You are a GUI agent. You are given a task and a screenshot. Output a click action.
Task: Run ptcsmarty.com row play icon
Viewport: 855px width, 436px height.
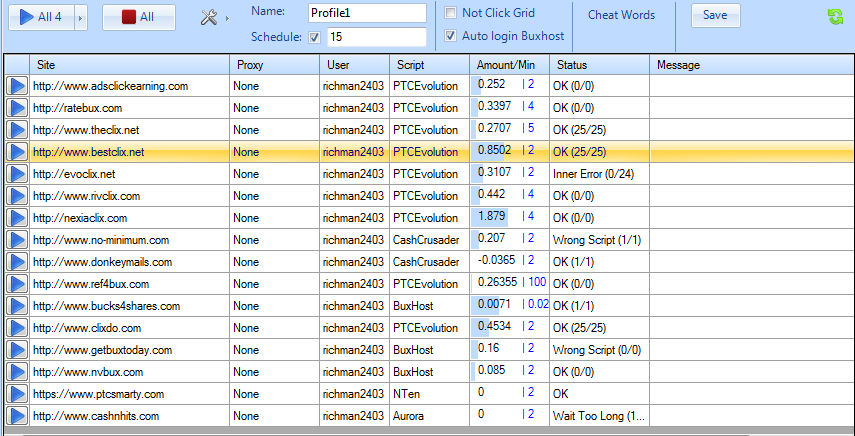coord(17,393)
